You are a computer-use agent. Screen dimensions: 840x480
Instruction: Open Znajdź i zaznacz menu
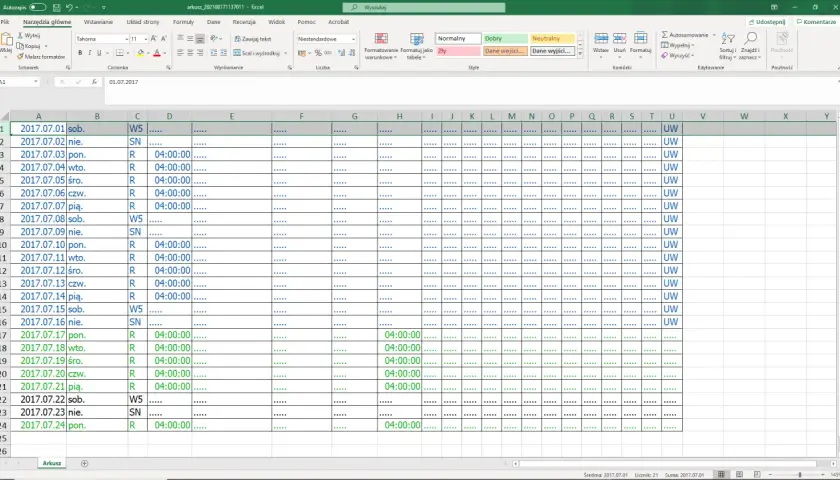tap(749, 46)
